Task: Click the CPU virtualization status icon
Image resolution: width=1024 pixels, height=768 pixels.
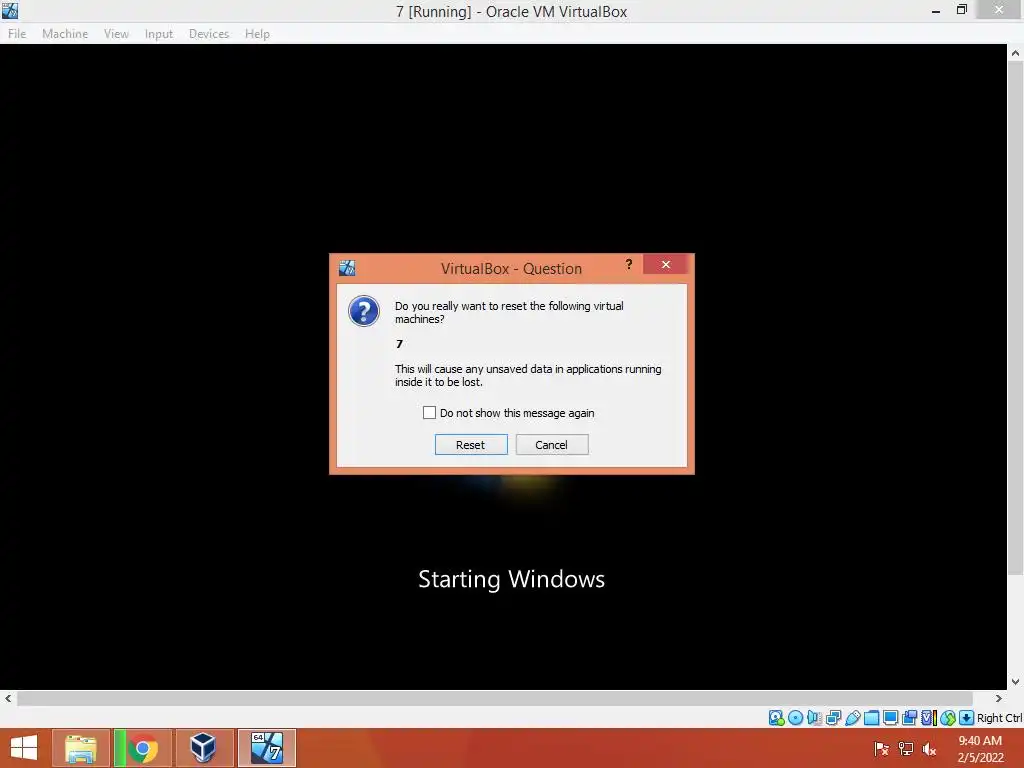Action: point(929,718)
